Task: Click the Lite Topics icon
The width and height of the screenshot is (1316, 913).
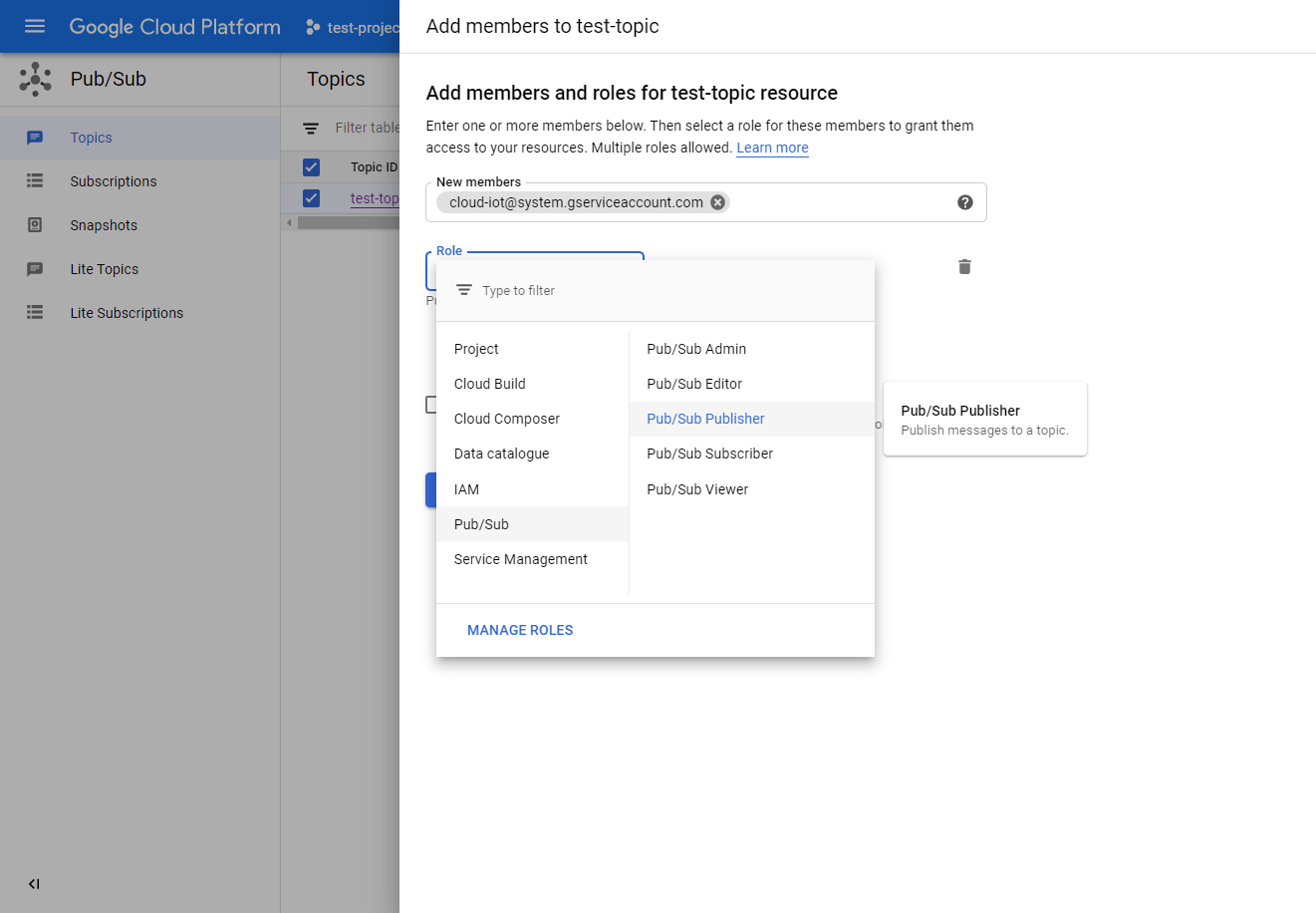Action: [x=35, y=269]
